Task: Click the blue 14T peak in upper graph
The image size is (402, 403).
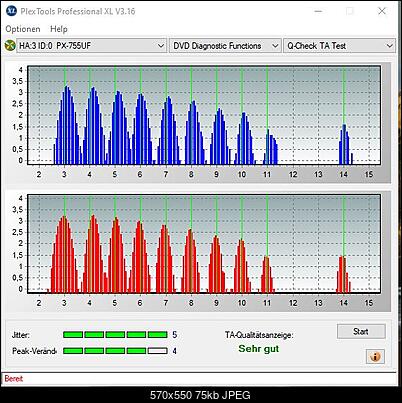Action: [x=346, y=144]
